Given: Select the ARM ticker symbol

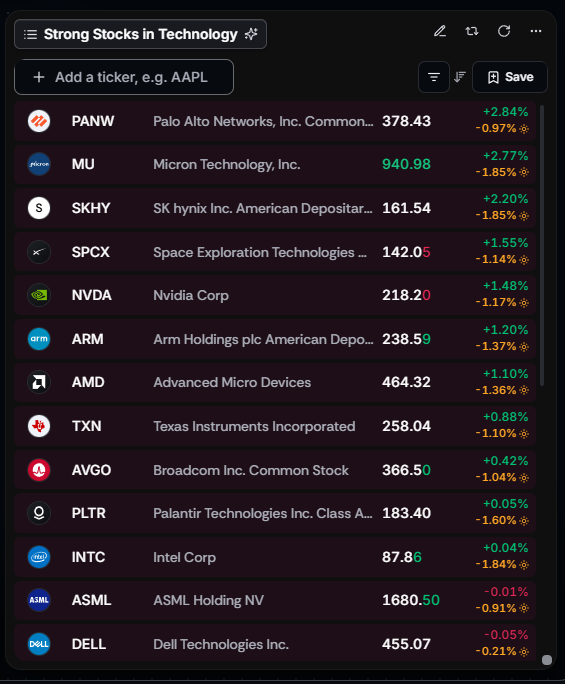Looking at the screenshot, I should point(87,339).
